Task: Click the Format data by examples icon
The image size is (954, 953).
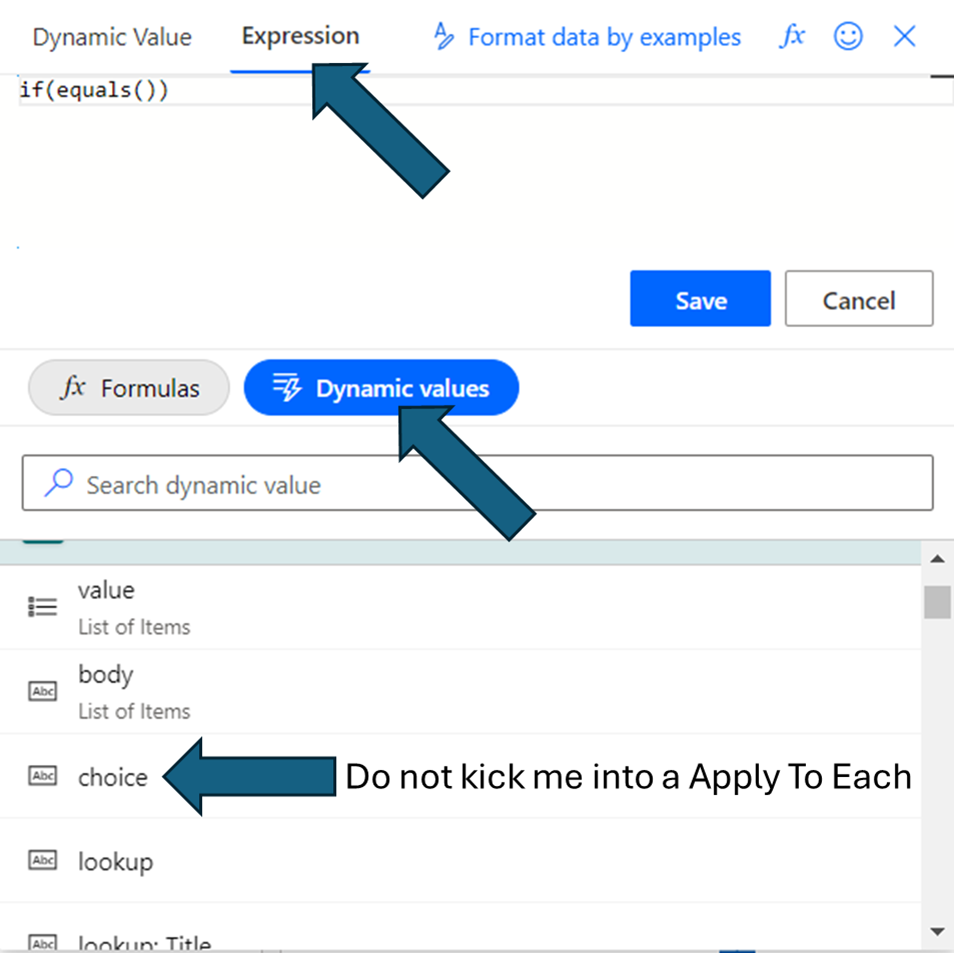Action: [443, 37]
